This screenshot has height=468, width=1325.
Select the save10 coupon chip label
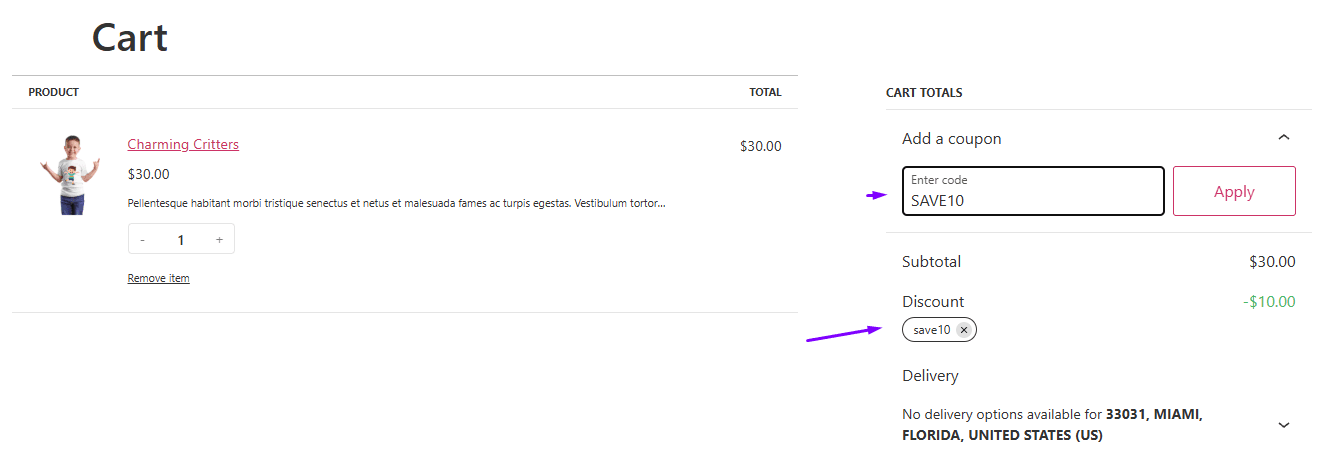pos(932,330)
